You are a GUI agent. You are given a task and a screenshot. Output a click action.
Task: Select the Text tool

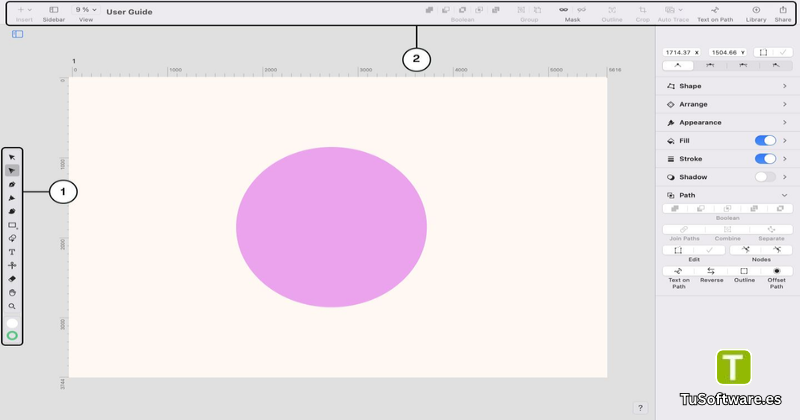pos(12,252)
